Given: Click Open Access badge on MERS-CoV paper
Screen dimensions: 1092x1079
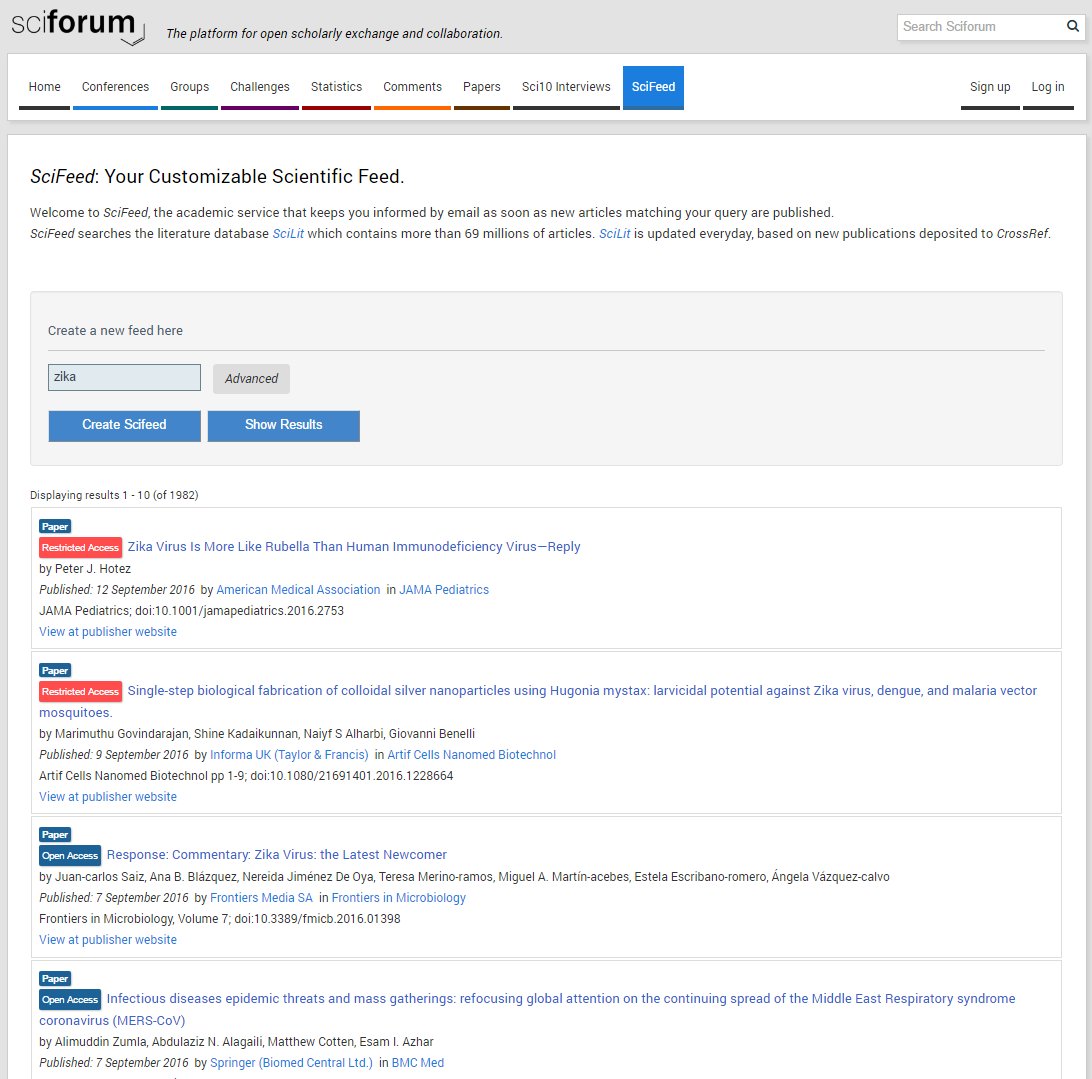Looking at the screenshot, I should pyautogui.click(x=70, y=1000).
